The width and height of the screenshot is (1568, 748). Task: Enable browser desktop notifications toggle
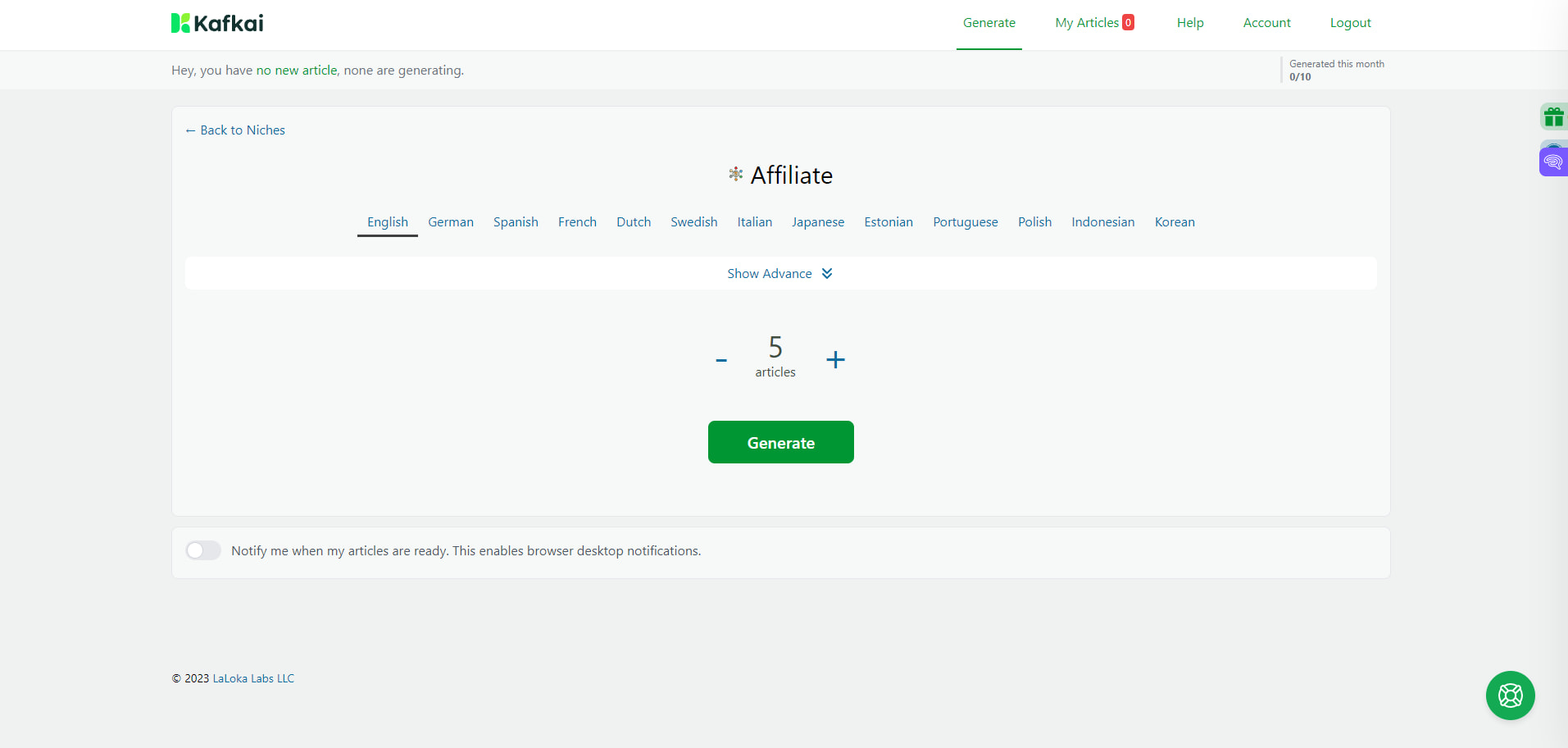point(202,550)
